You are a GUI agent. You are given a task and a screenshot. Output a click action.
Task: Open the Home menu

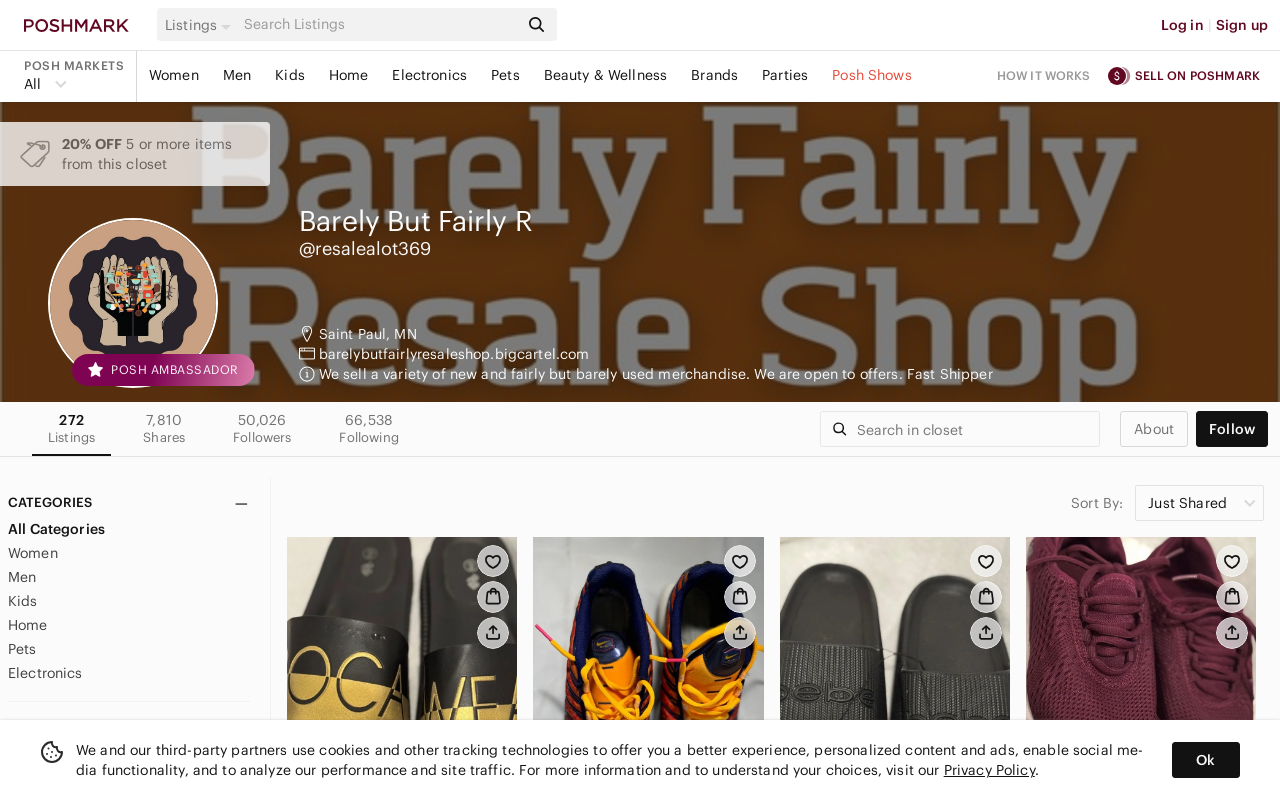348,75
